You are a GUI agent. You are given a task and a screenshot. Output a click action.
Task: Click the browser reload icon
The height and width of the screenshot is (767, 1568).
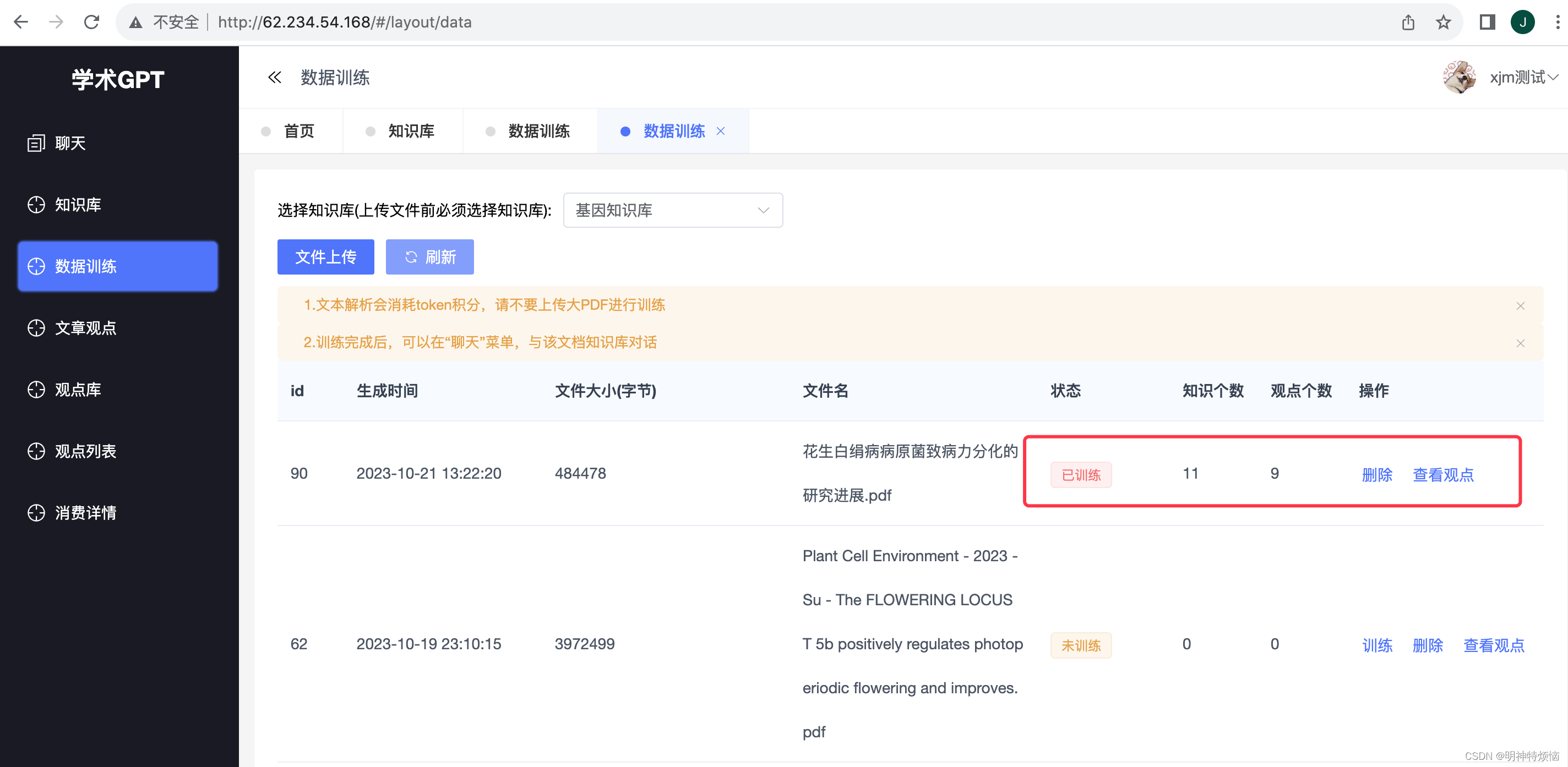[91, 23]
